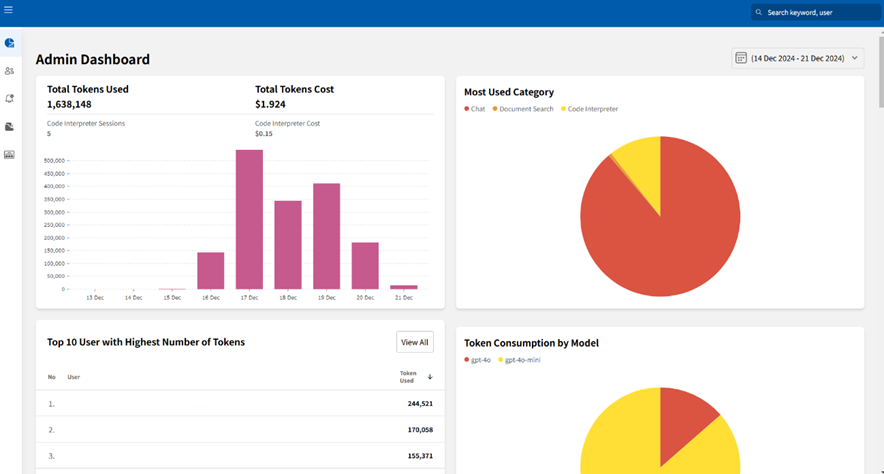Image resolution: width=884 pixels, height=474 pixels.
Task: Click the page vertical scrollbar thumb
Action: click(881, 72)
